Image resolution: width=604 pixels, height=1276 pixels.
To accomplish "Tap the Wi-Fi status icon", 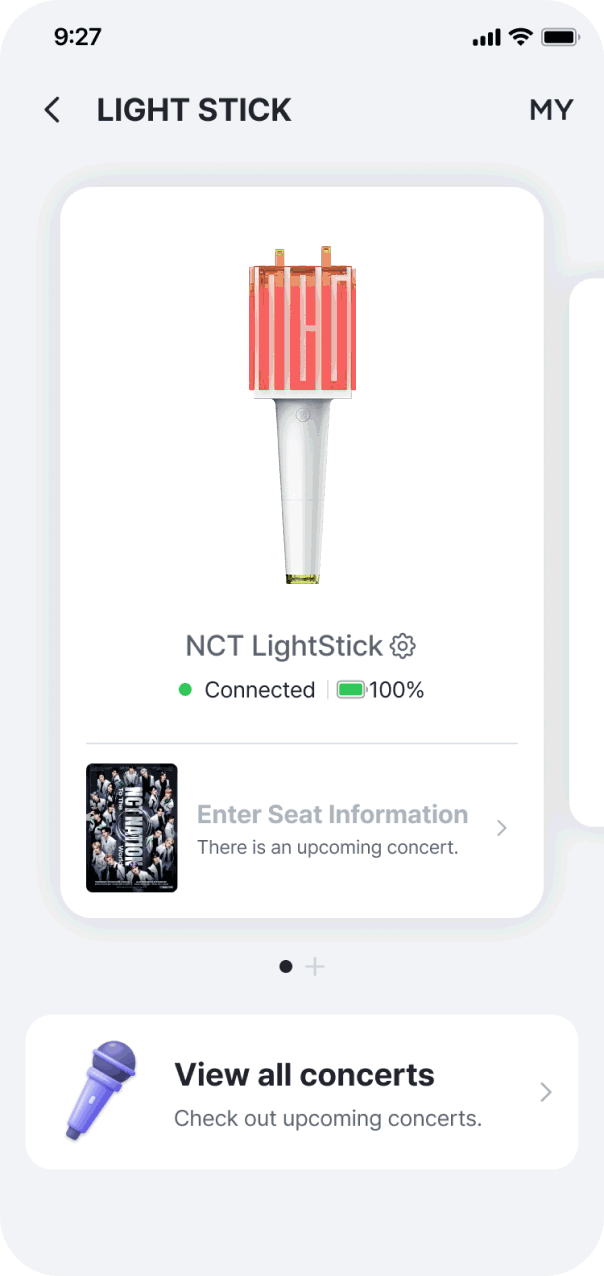I will pos(520,37).
